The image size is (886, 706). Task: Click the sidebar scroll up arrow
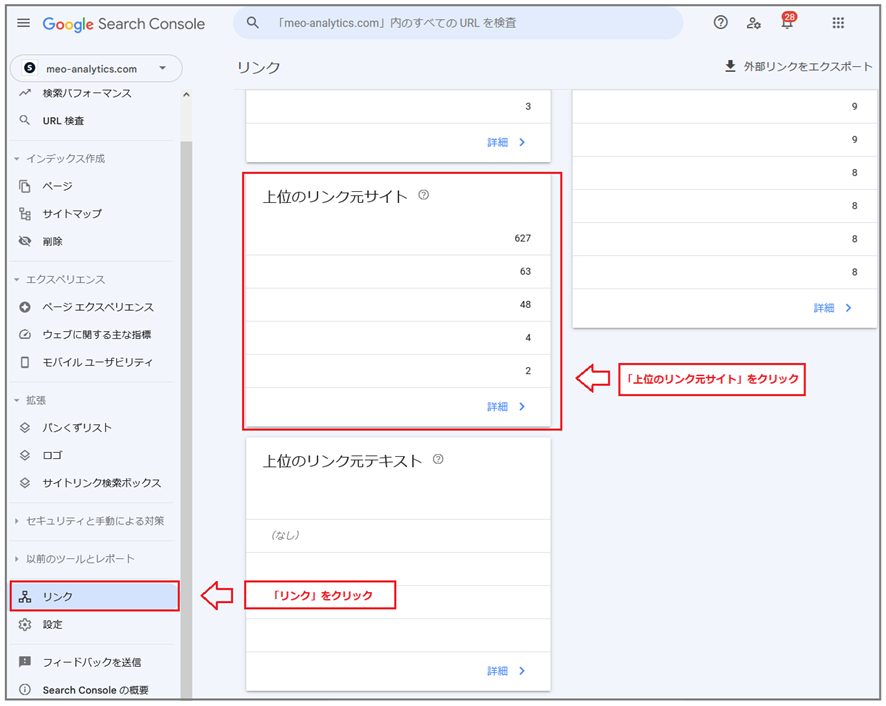(186, 95)
